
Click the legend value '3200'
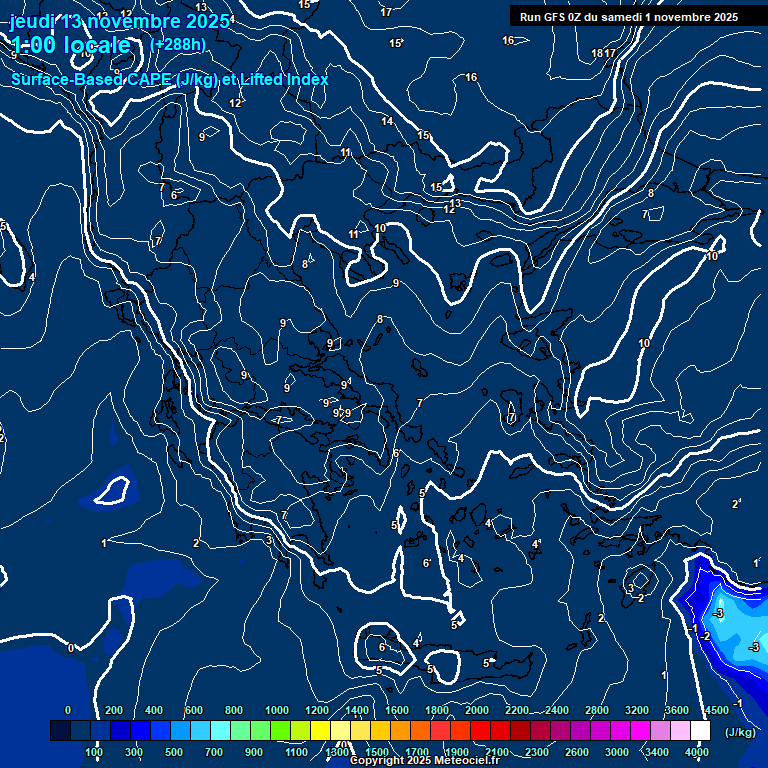coord(637,710)
